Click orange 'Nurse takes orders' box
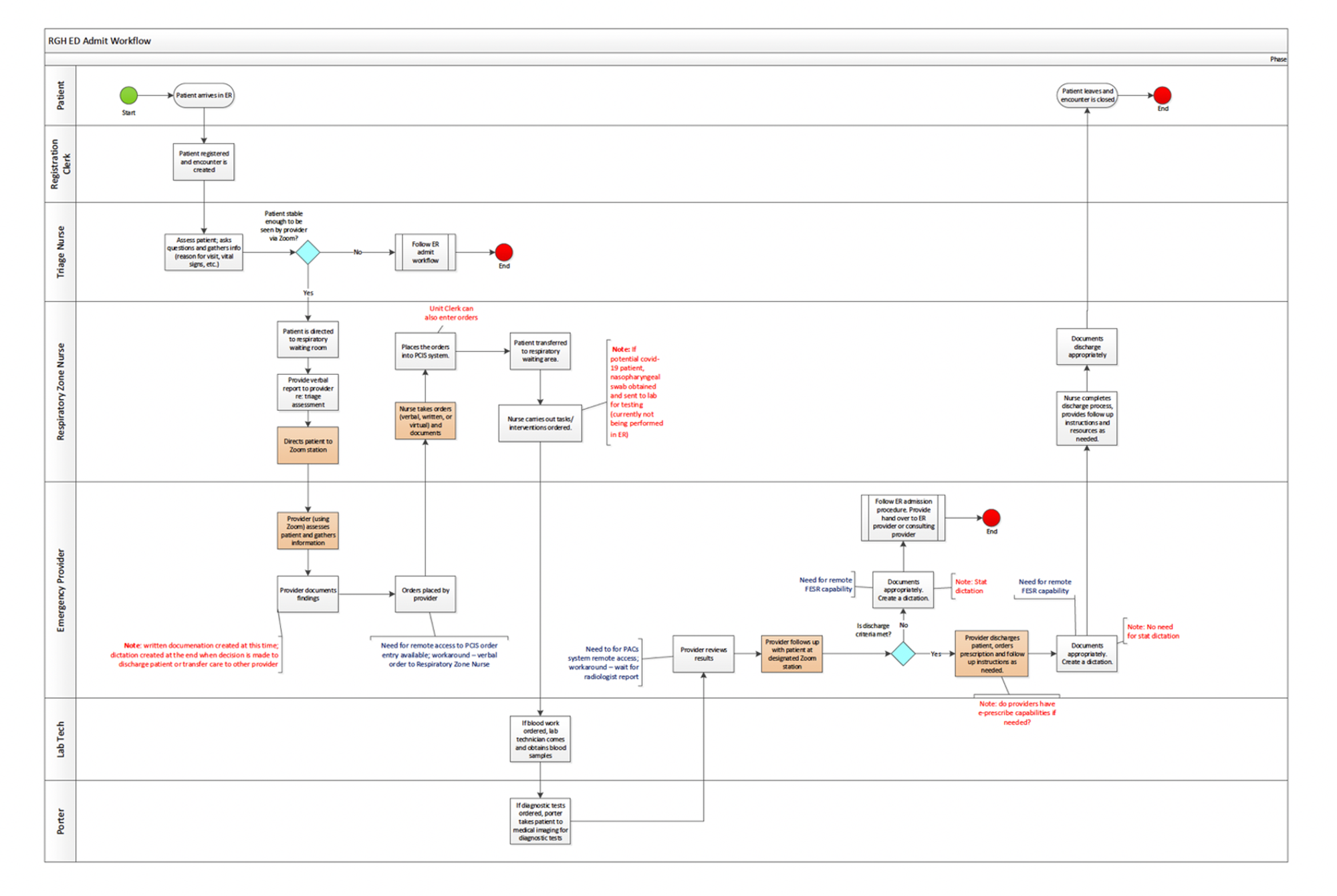Screen dimensions: 1337x896 coord(425,421)
